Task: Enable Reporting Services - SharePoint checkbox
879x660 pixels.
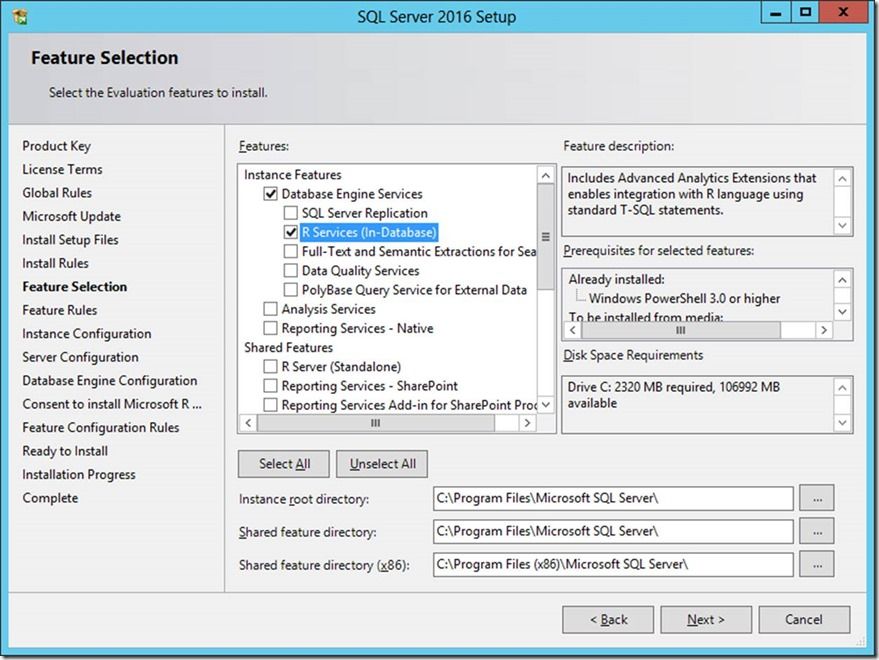Action: pyautogui.click(x=270, y=386)
